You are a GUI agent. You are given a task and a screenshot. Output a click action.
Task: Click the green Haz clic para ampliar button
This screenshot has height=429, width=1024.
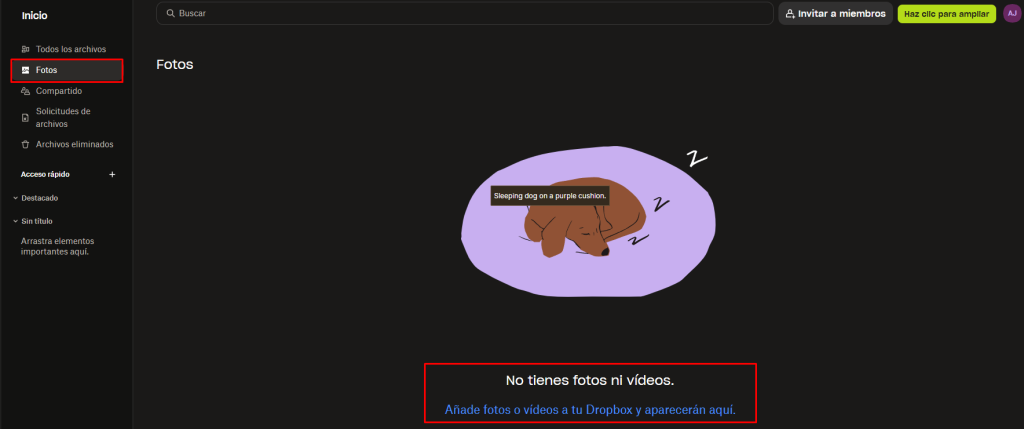pos(946,14)
